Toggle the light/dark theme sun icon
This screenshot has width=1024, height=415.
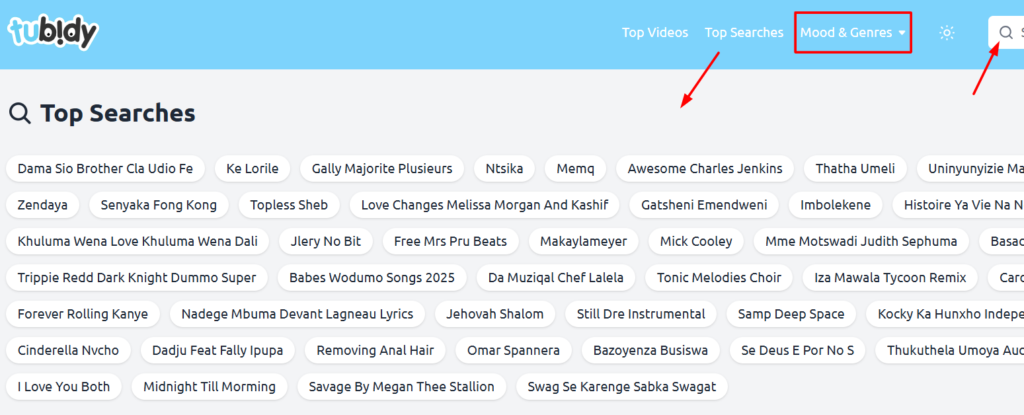tap(947, 33)
